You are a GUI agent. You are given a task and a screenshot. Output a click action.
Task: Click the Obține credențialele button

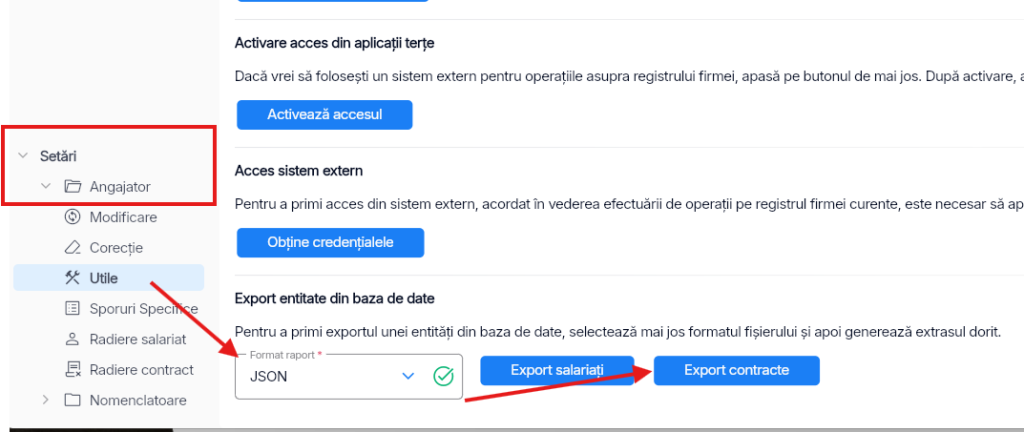point(330,243)
